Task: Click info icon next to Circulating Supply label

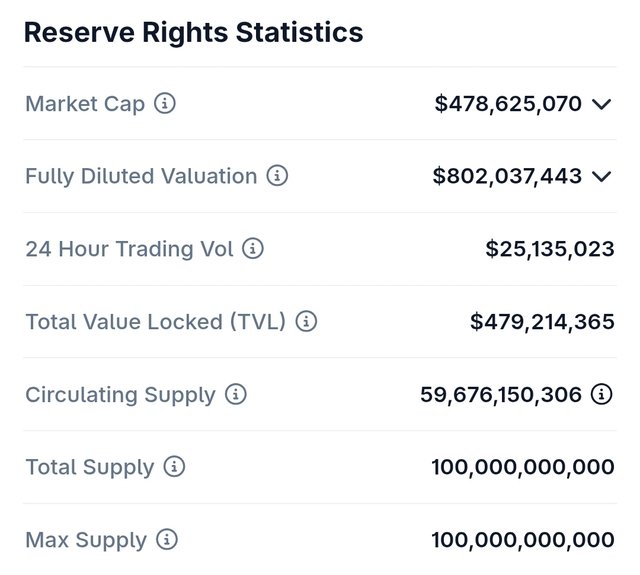Action: pyautogui.click(x=235, y=395)
